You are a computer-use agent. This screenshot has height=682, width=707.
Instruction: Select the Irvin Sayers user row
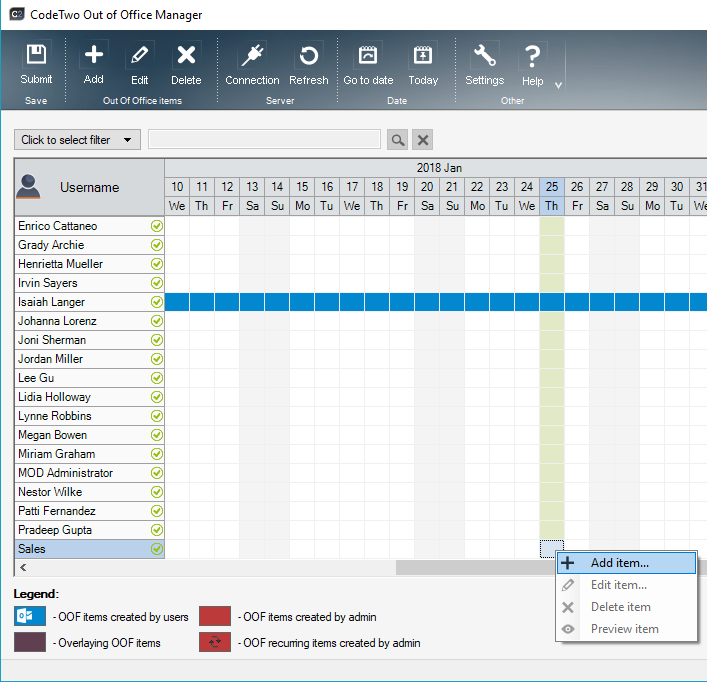(90, 283)
